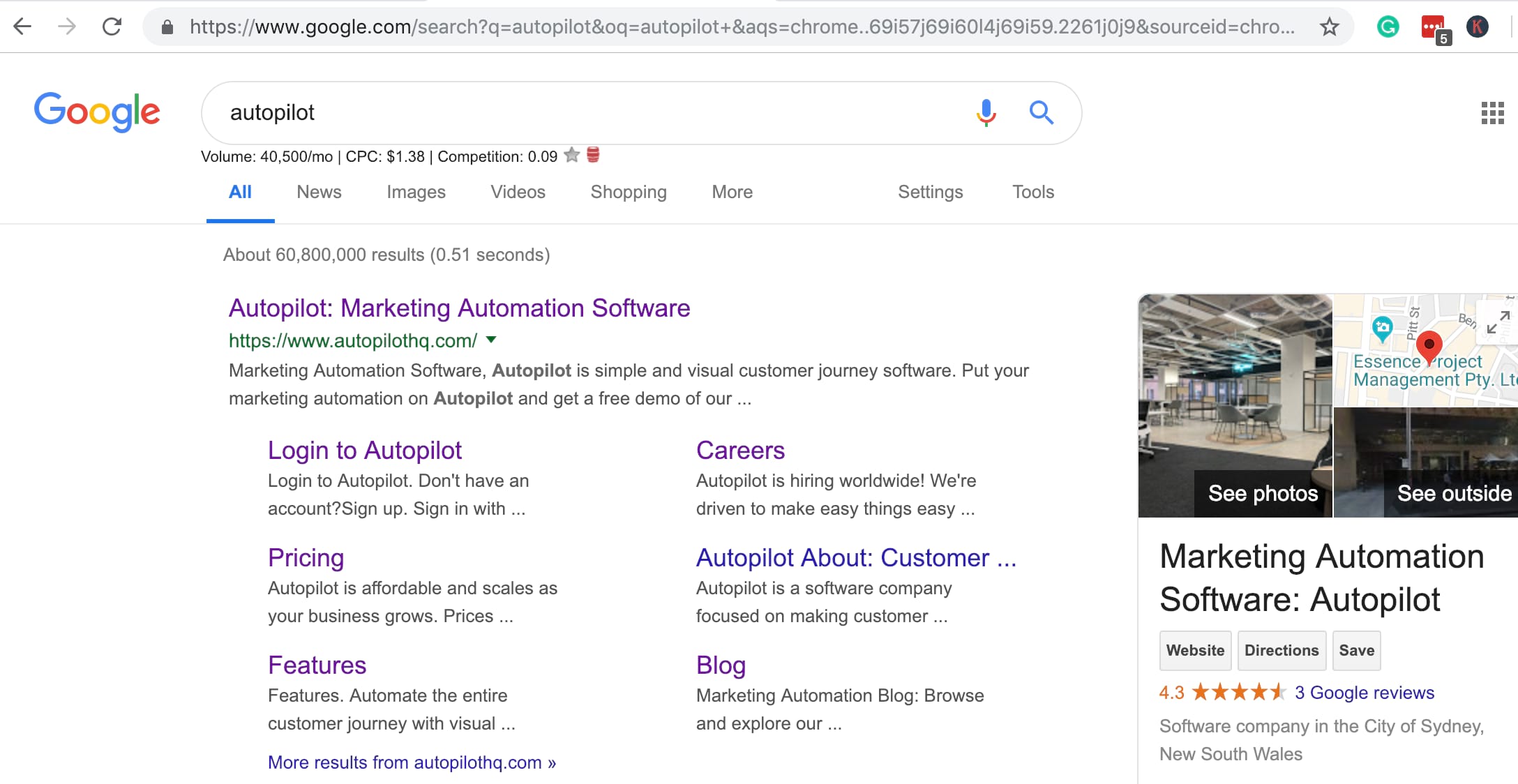Open the Blog sitelink
Screen dimensions: 1518x784
(x=721, y=665)
